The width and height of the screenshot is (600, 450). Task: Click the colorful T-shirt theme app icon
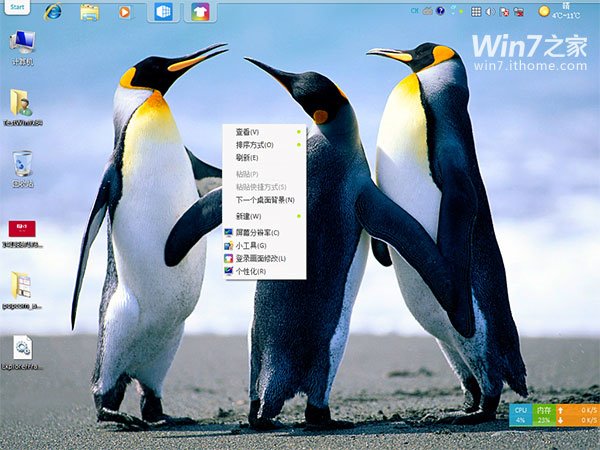(201, 12)
